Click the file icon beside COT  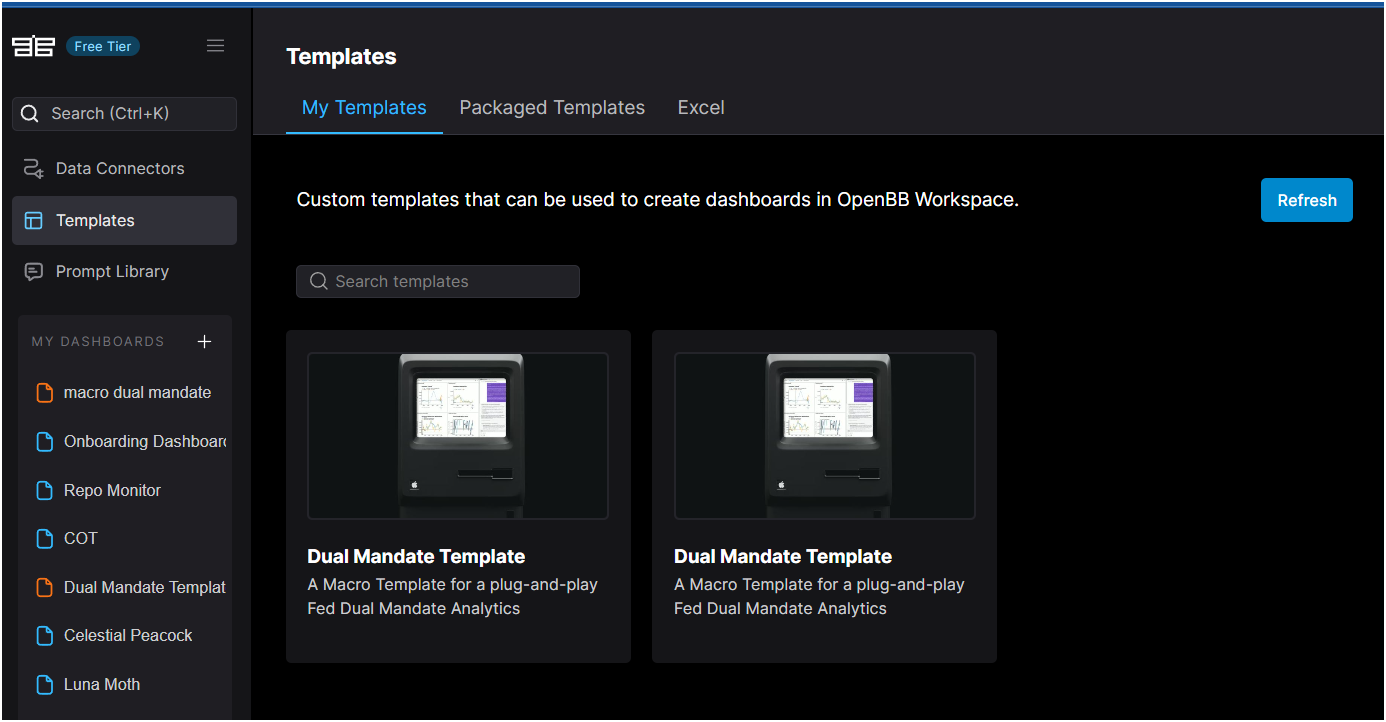(x=44, y=539)
